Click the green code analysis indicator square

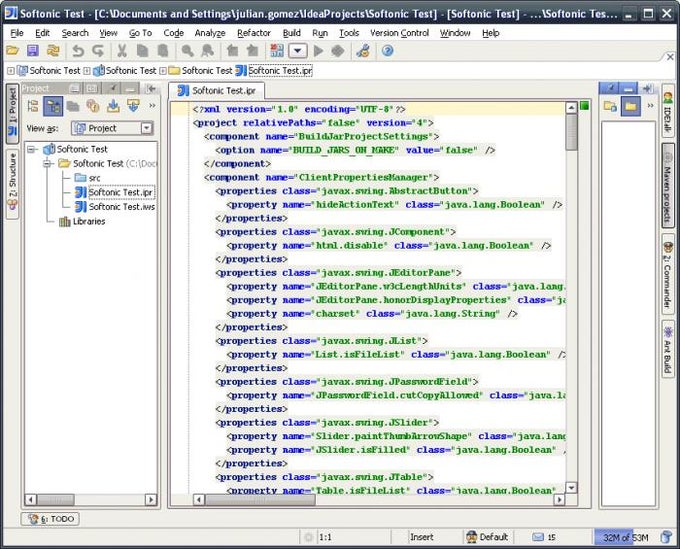point(584,105)
